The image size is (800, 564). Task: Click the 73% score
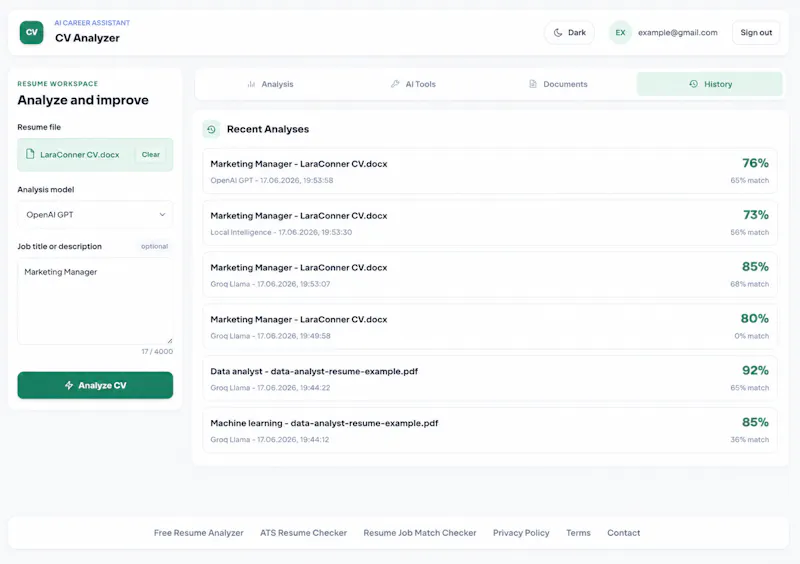(x=756, y=215)
